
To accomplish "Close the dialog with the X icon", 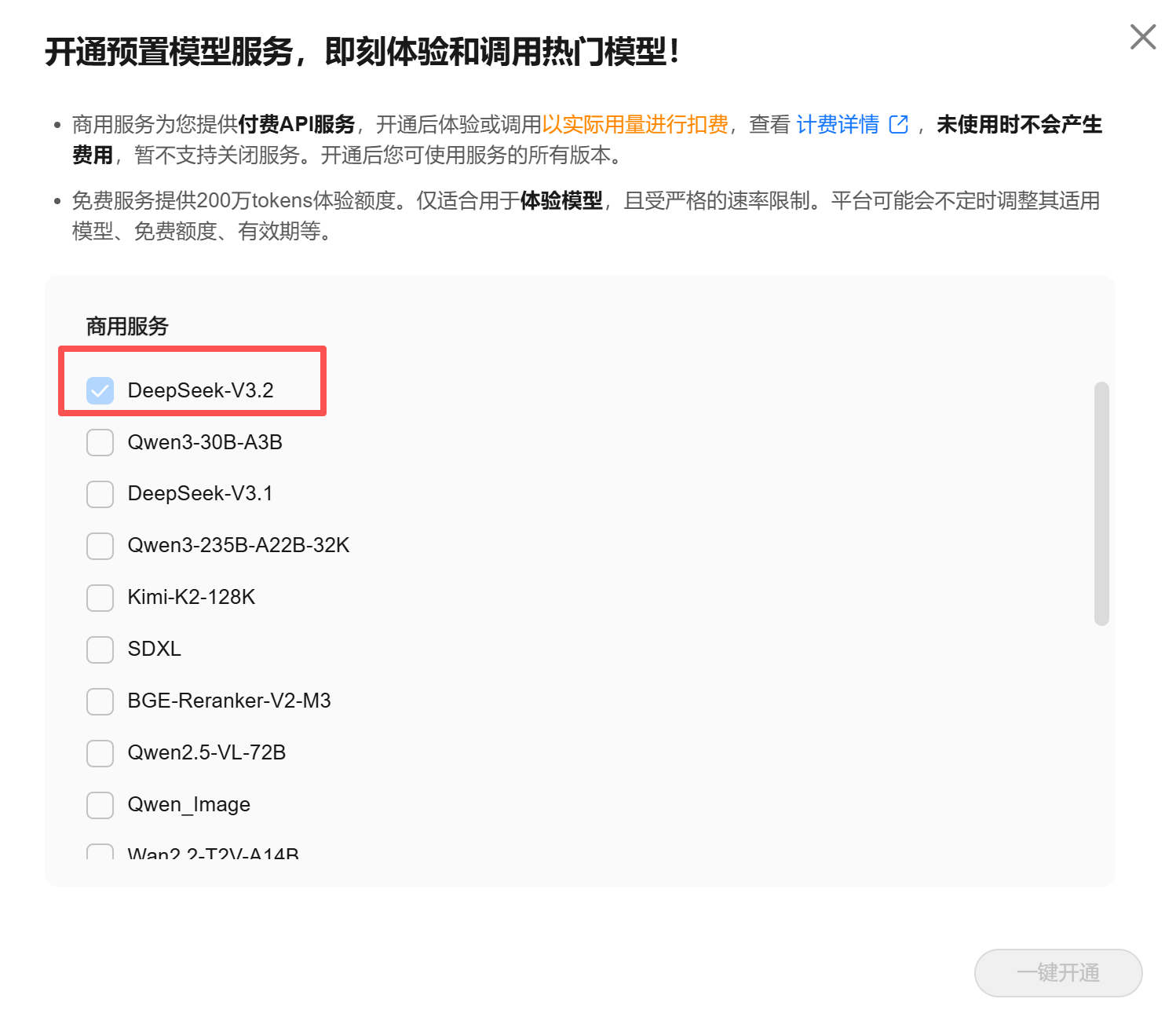I will point(1142,36).
